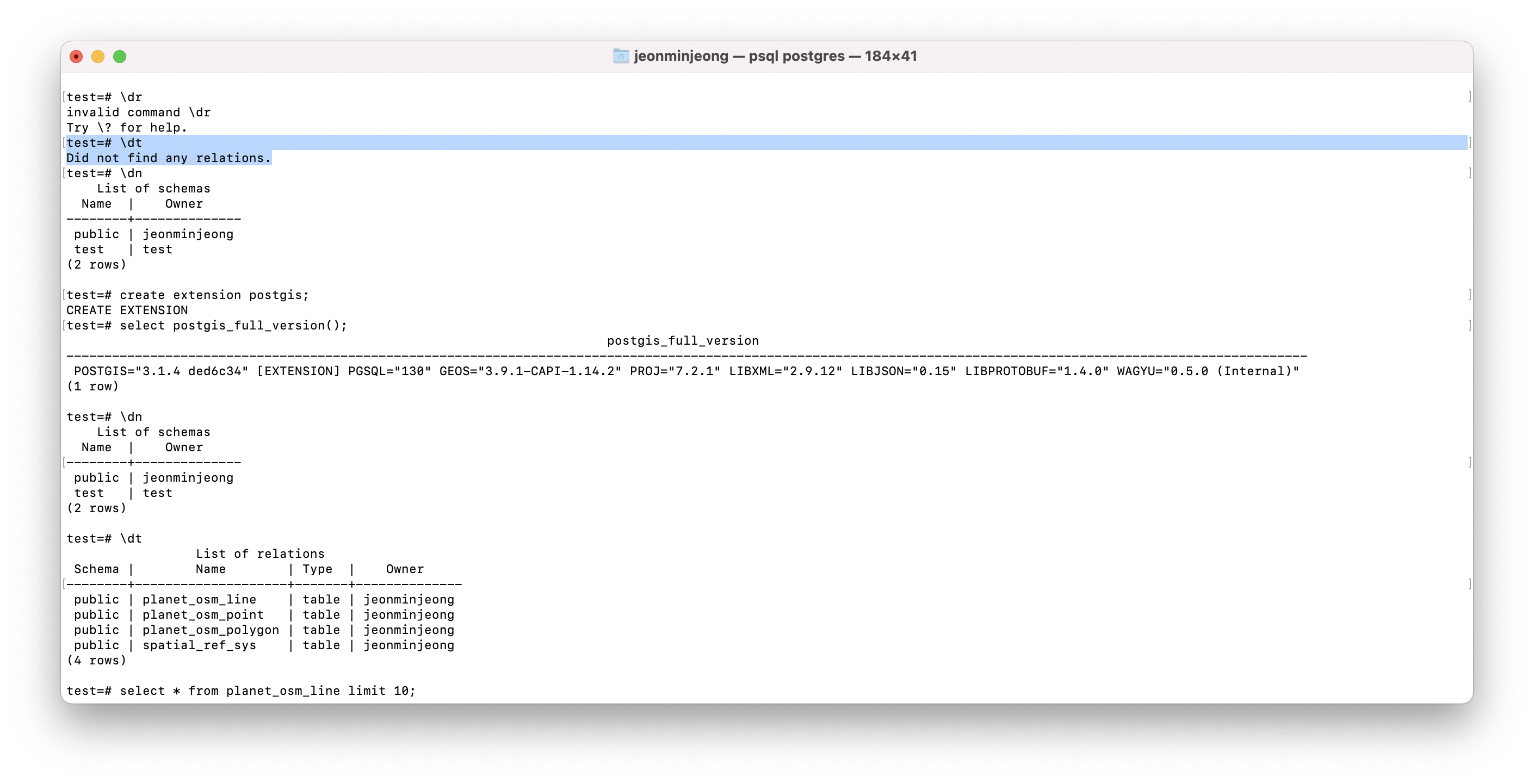Zoom the terminal with the green button
The height and width of the screenshot is (784, 1534).
(x=120, y=57)
